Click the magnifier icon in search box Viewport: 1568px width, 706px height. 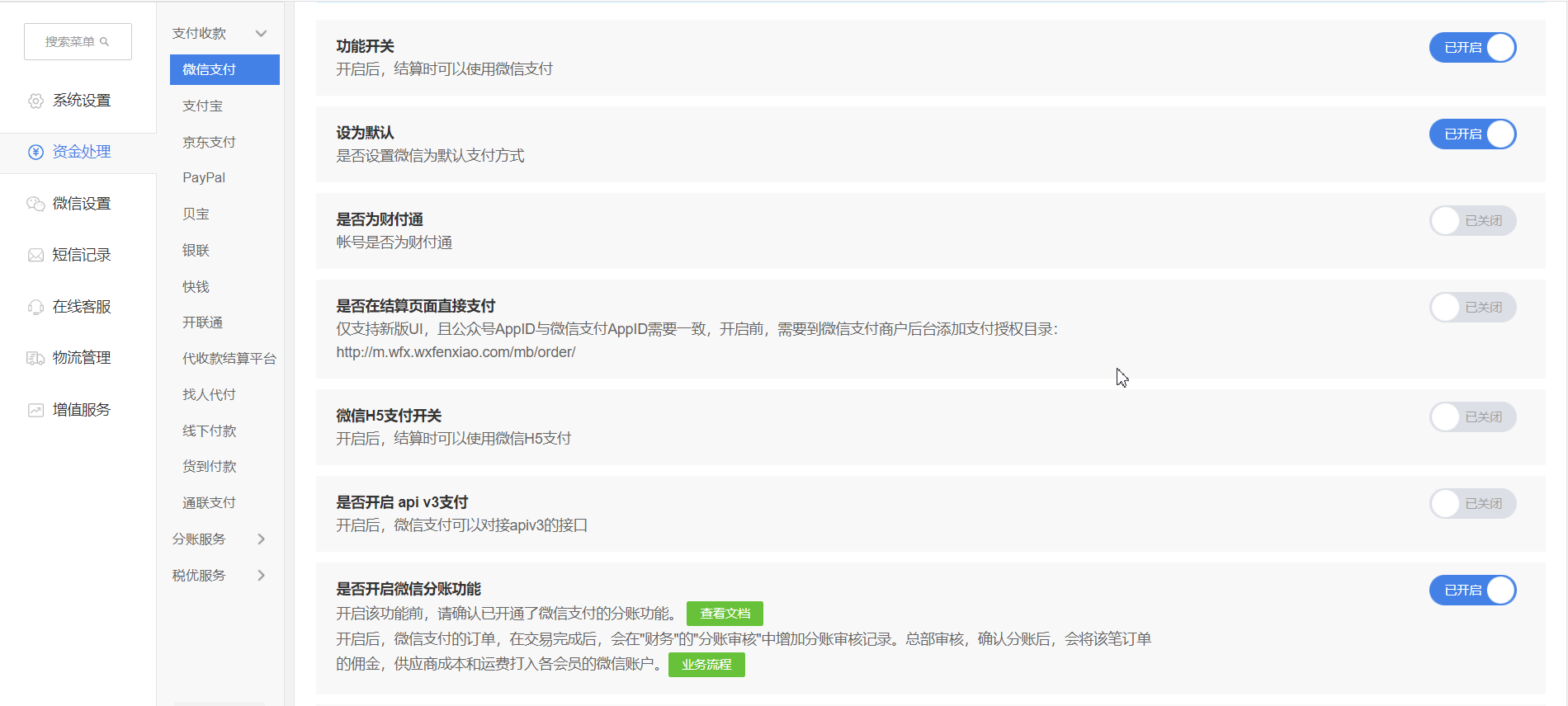click(x=105, y=41)
